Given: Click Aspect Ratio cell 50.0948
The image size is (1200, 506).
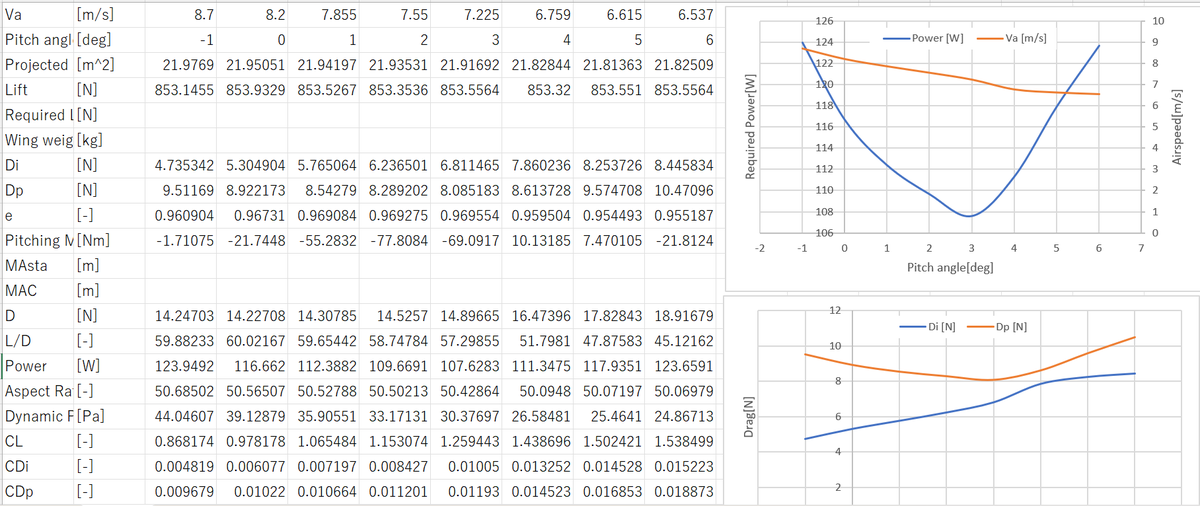Looking at the screenshot, I should pyautogui.click(x=539, y=391).
